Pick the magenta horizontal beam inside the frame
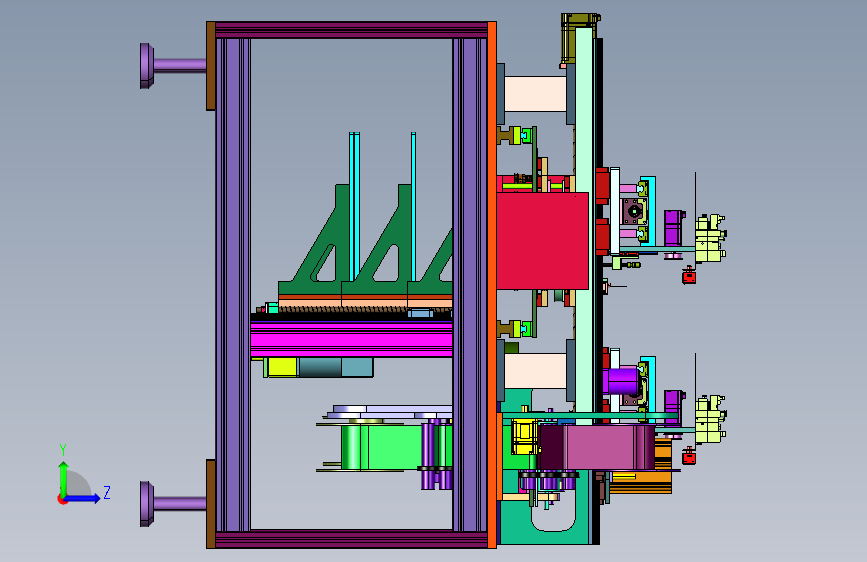 [x=351, y=340]
